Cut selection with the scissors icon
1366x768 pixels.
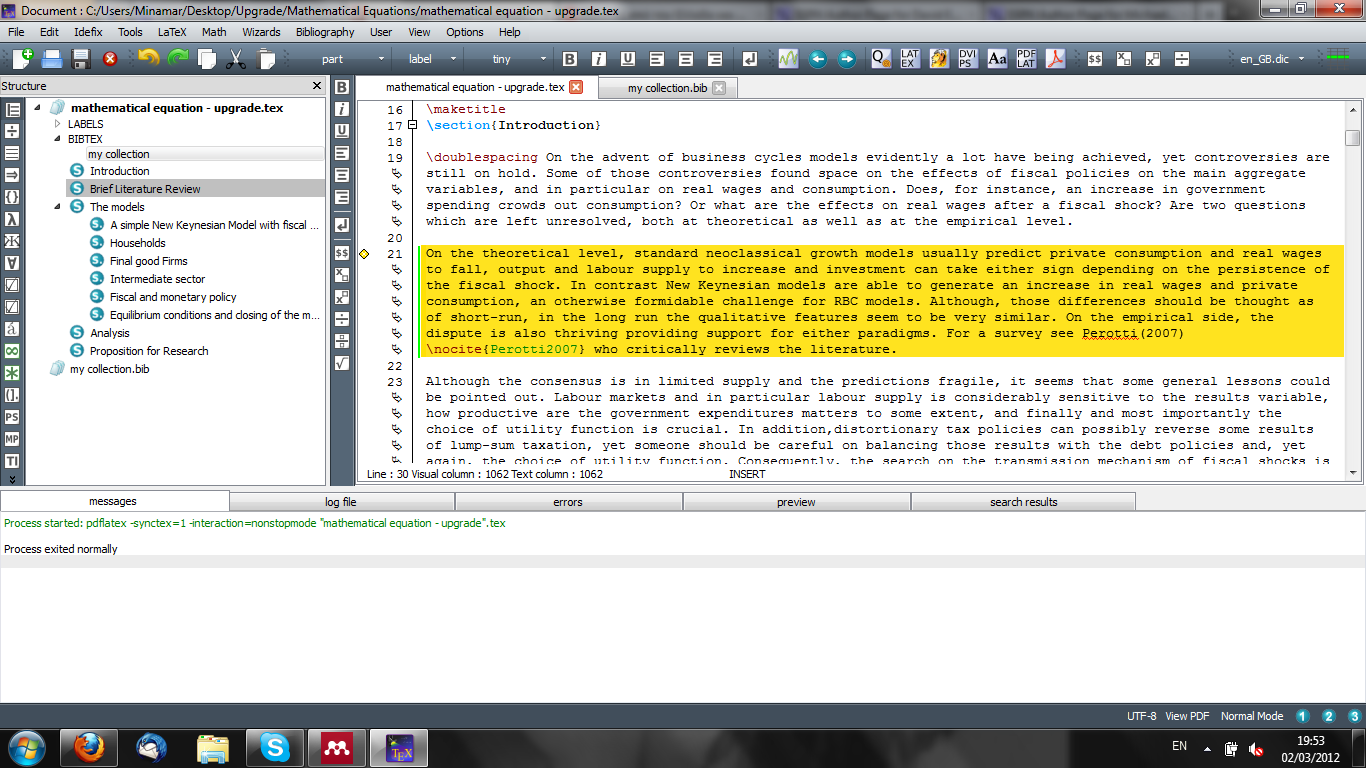pyautogui.click(x=236, y=59)
